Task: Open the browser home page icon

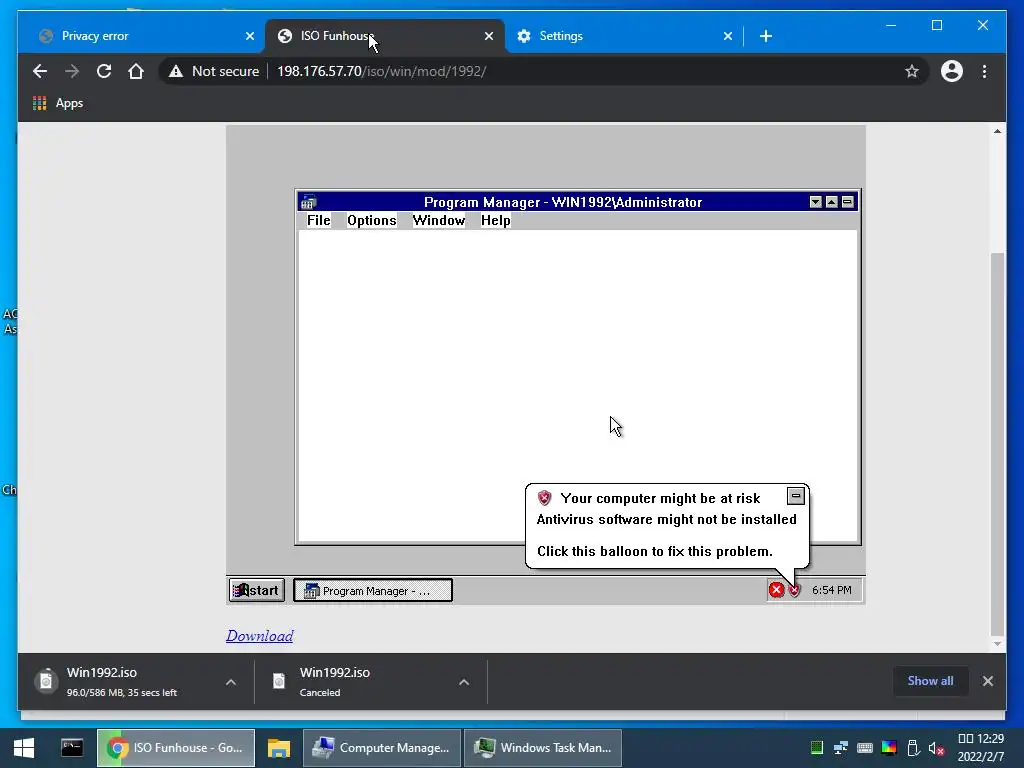Action: click(x=136, y=71)
